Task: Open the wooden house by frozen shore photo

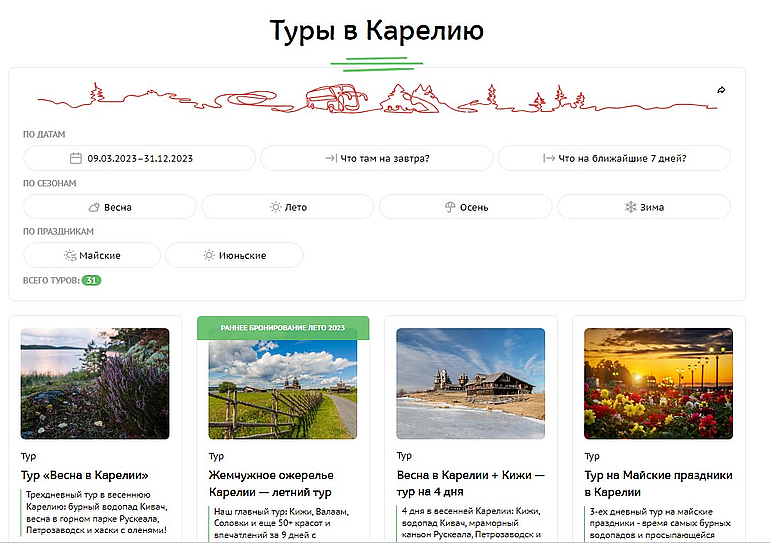Action: point(470,384)
